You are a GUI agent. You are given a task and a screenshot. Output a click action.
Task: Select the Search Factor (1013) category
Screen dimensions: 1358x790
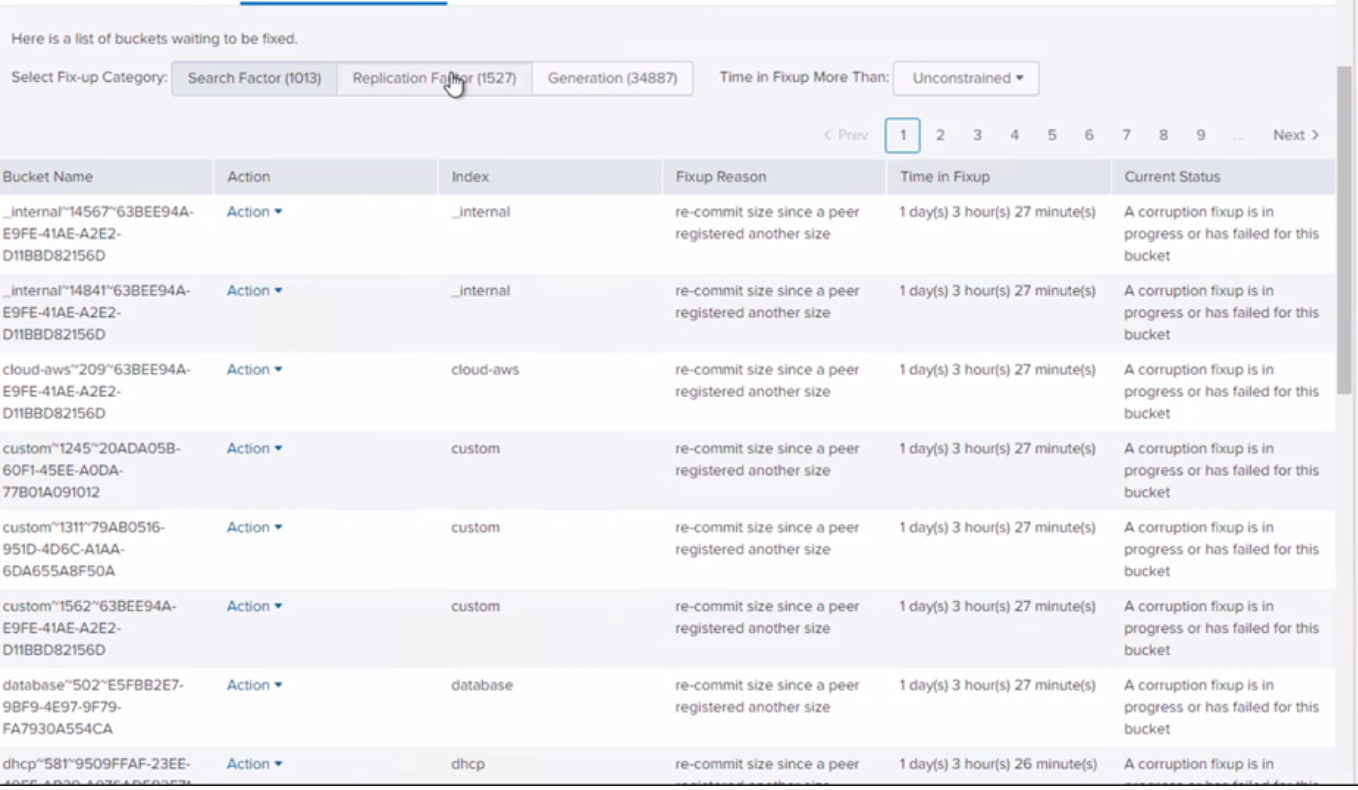(x=254, y=78)
